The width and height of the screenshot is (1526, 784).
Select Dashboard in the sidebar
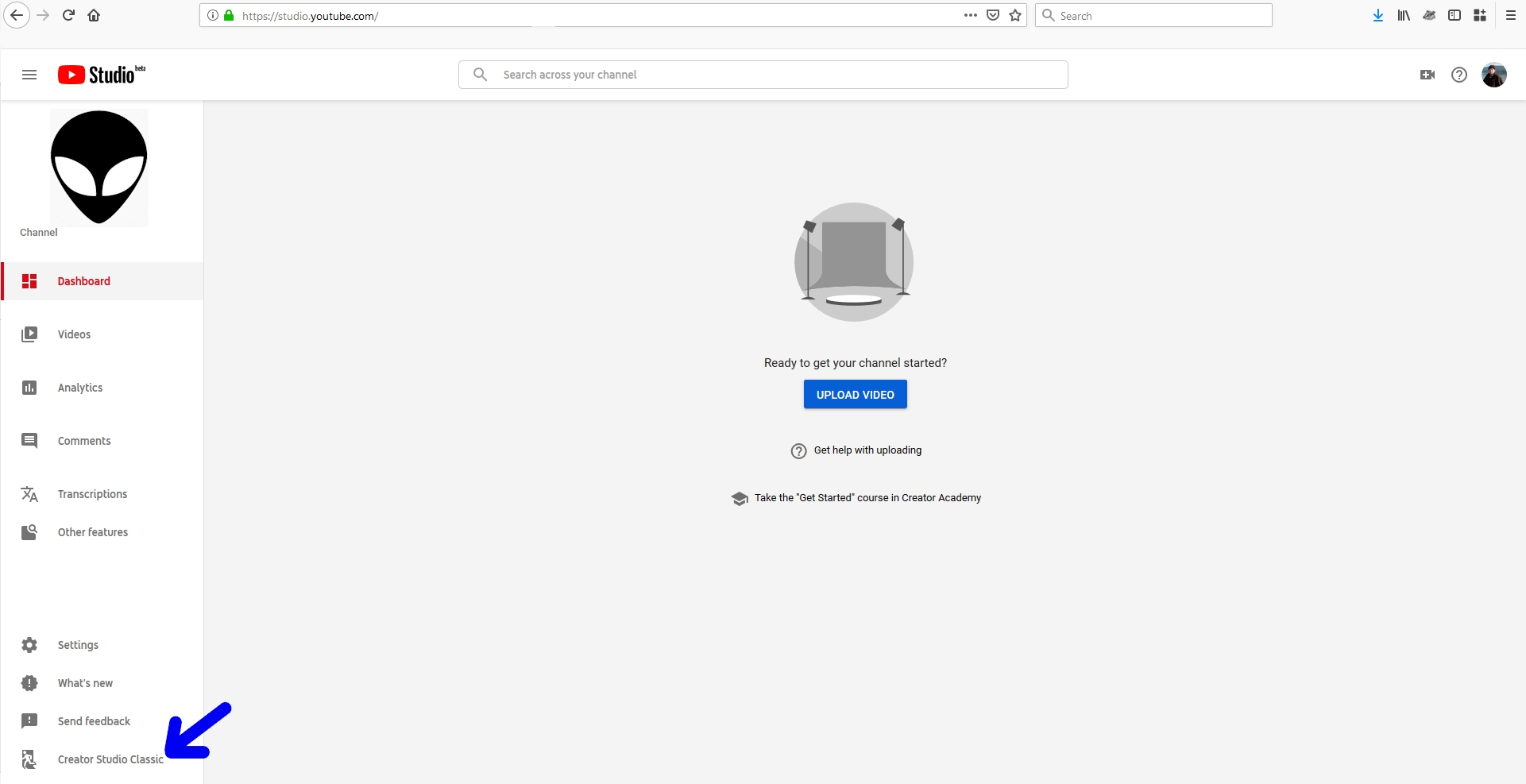[x=83, y=281]
